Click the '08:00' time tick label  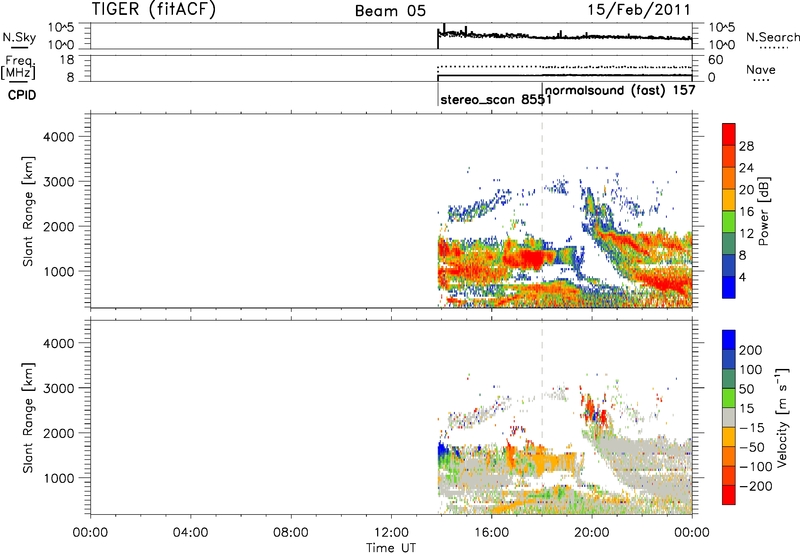pyautogui.click(x=290, y=533)
